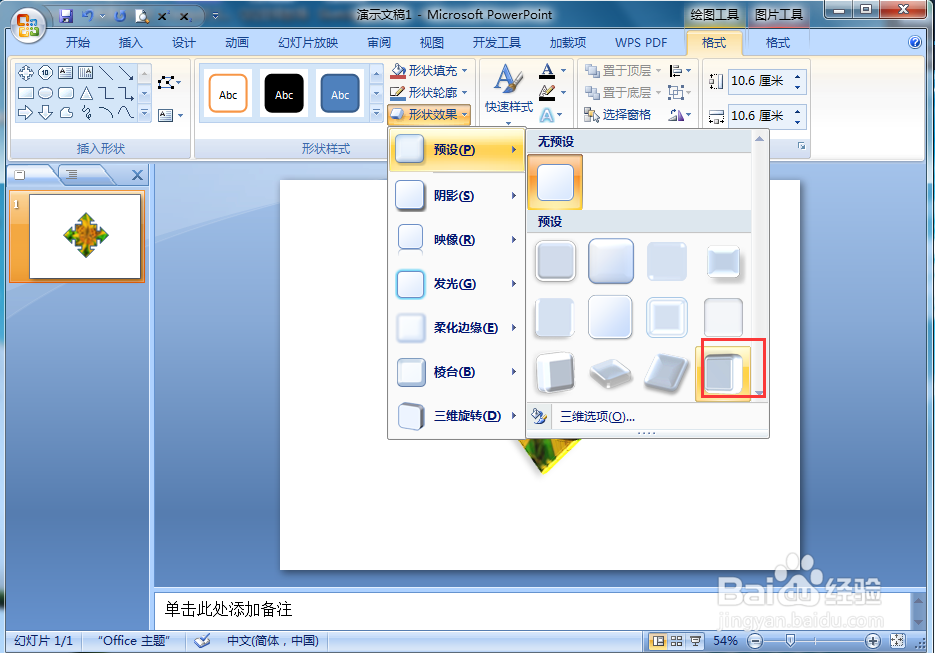Viewport: 935px width, 653px height.
Task: Insert a rectangle shape
Action: [26, 93]
